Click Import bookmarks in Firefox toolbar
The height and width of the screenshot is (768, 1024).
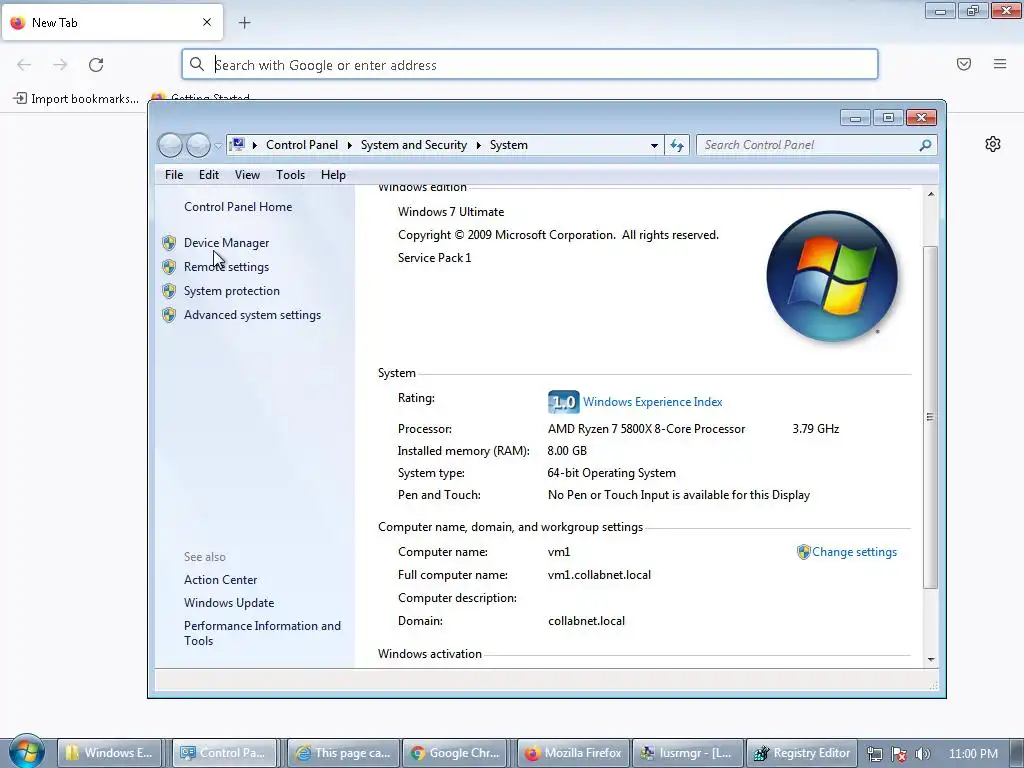(76, 99)
